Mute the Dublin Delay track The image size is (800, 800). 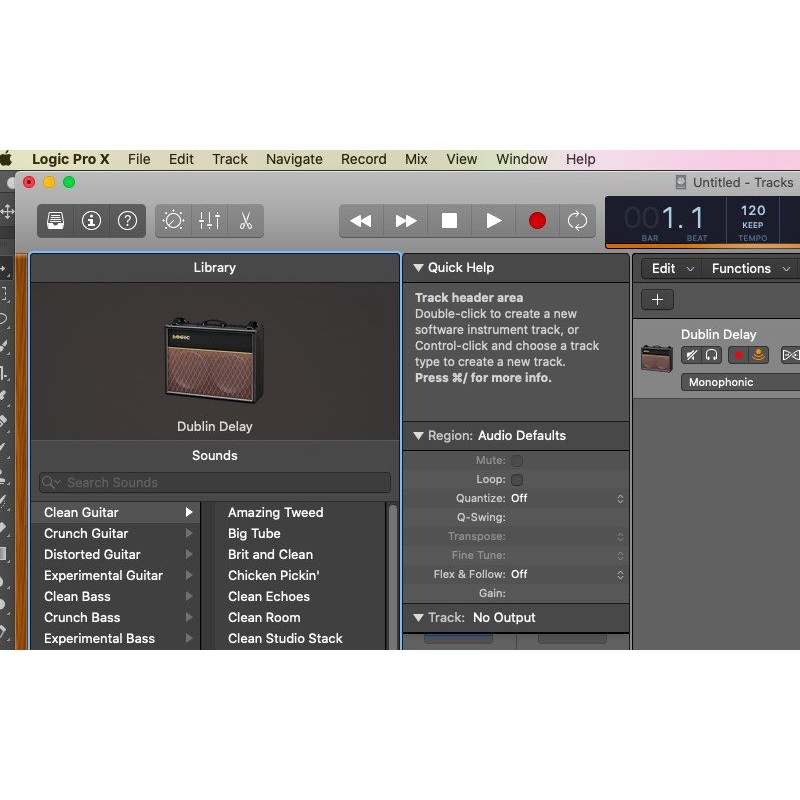(x=691, y=355)
